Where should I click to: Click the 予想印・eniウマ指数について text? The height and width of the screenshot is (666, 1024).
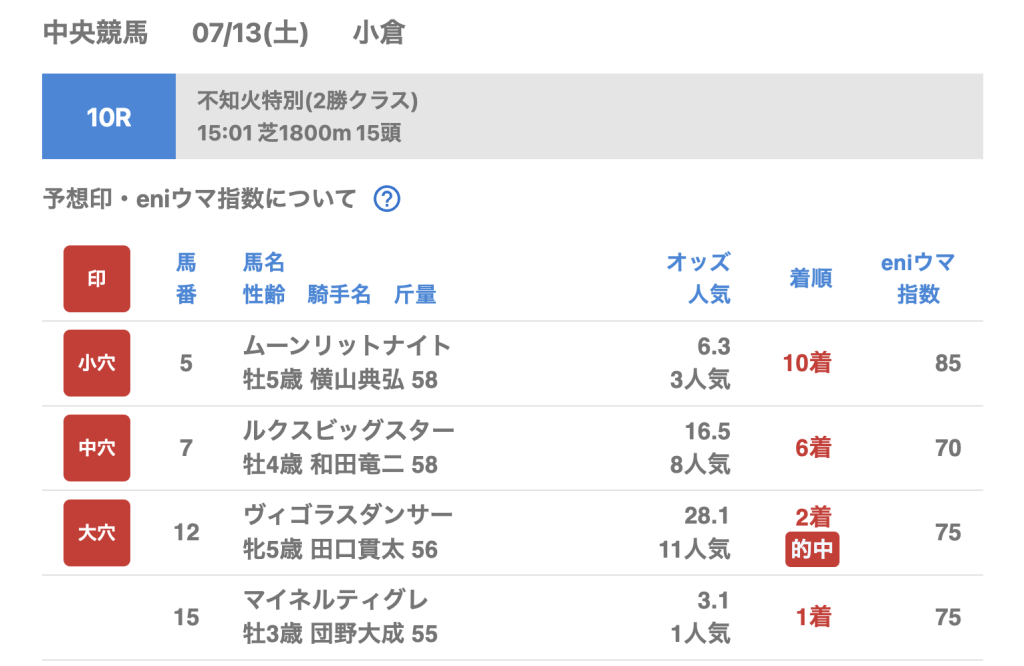pyautogui.click(x=200, y=199)
